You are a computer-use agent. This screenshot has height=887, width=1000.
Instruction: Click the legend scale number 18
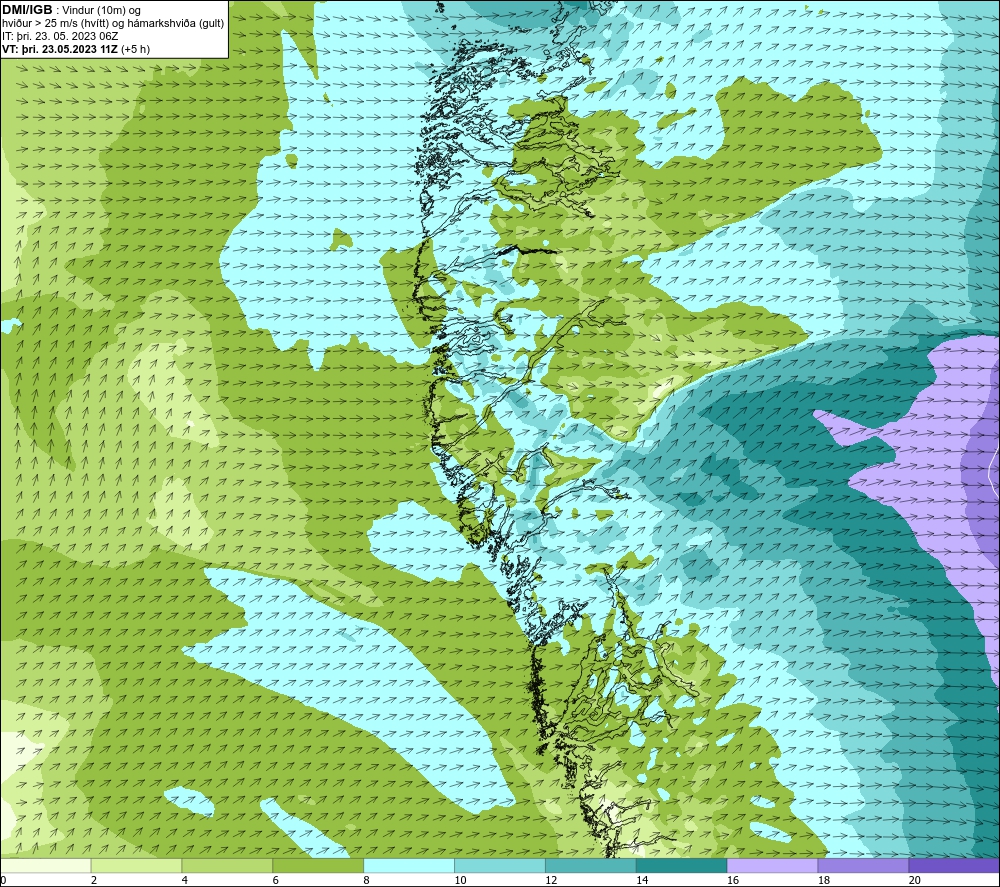coord(823,880)
